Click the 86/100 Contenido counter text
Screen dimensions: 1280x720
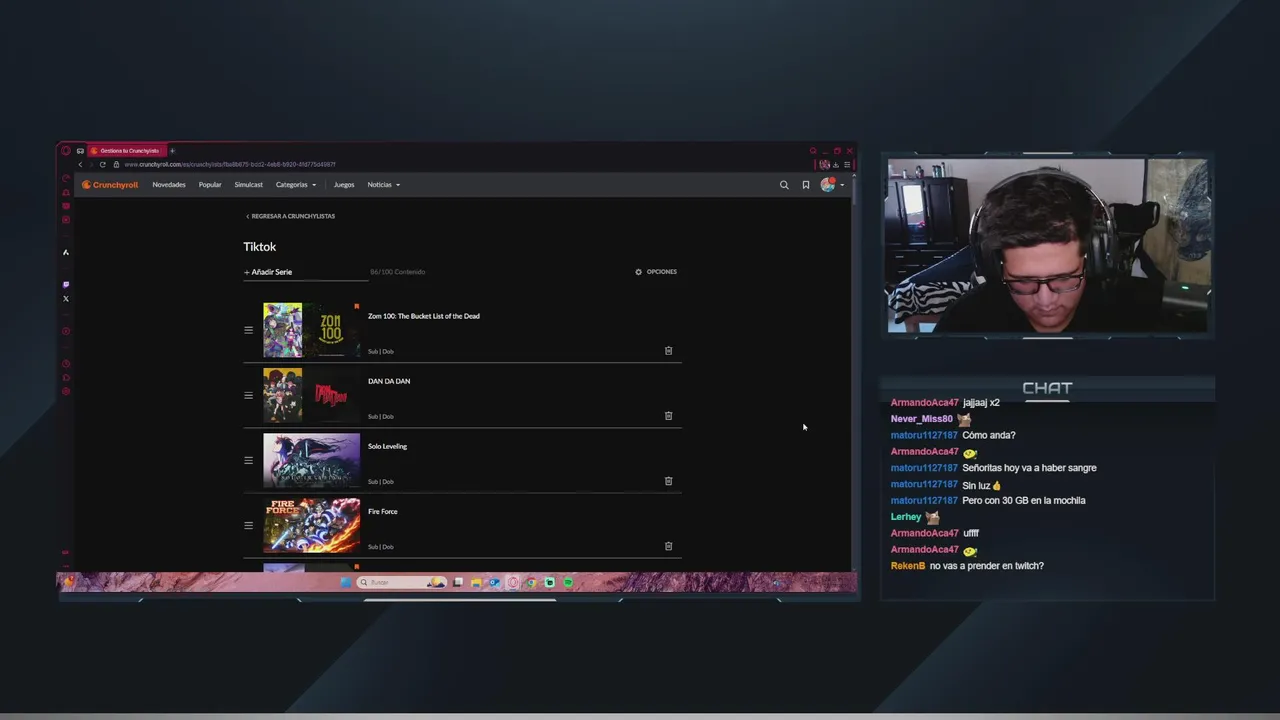pyautogui.click(x=398, y=272)
